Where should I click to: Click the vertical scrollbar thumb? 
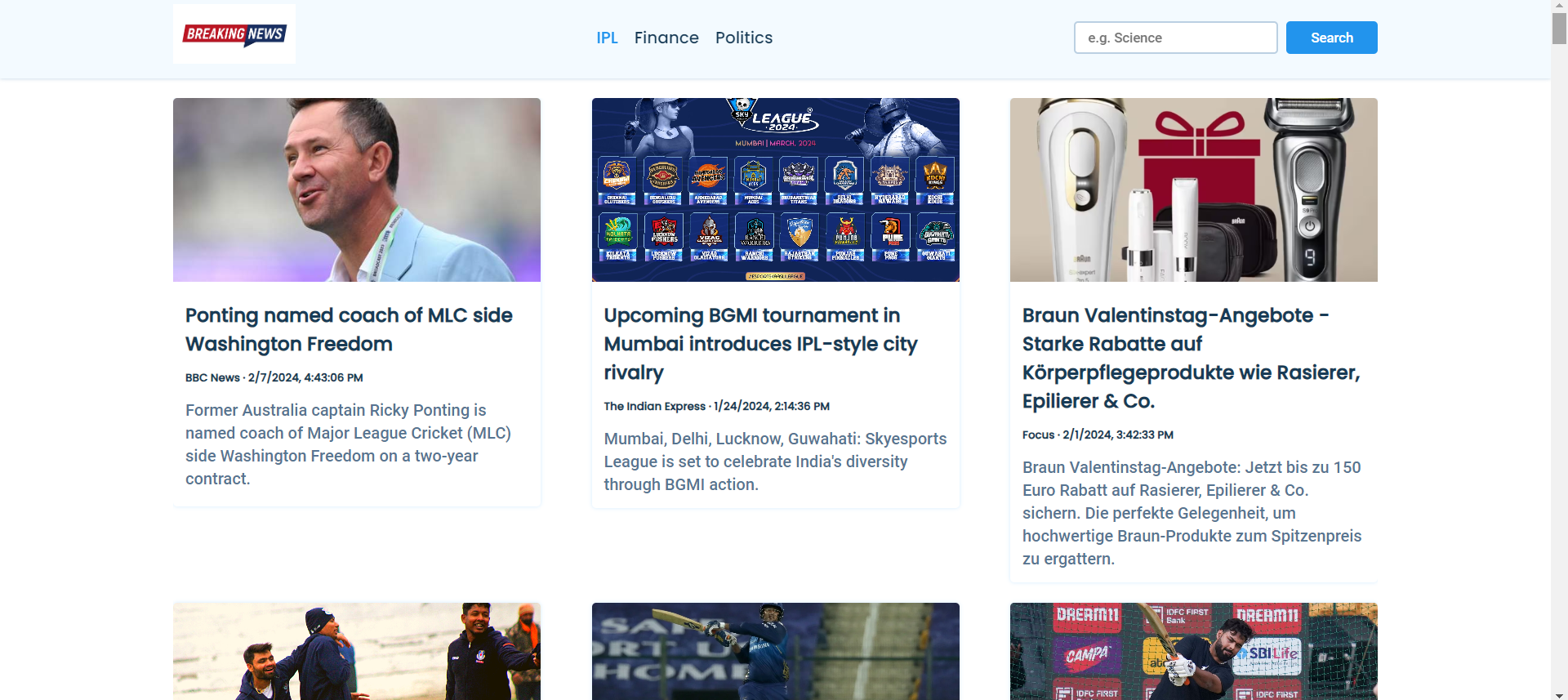(x=1559, y=29)
